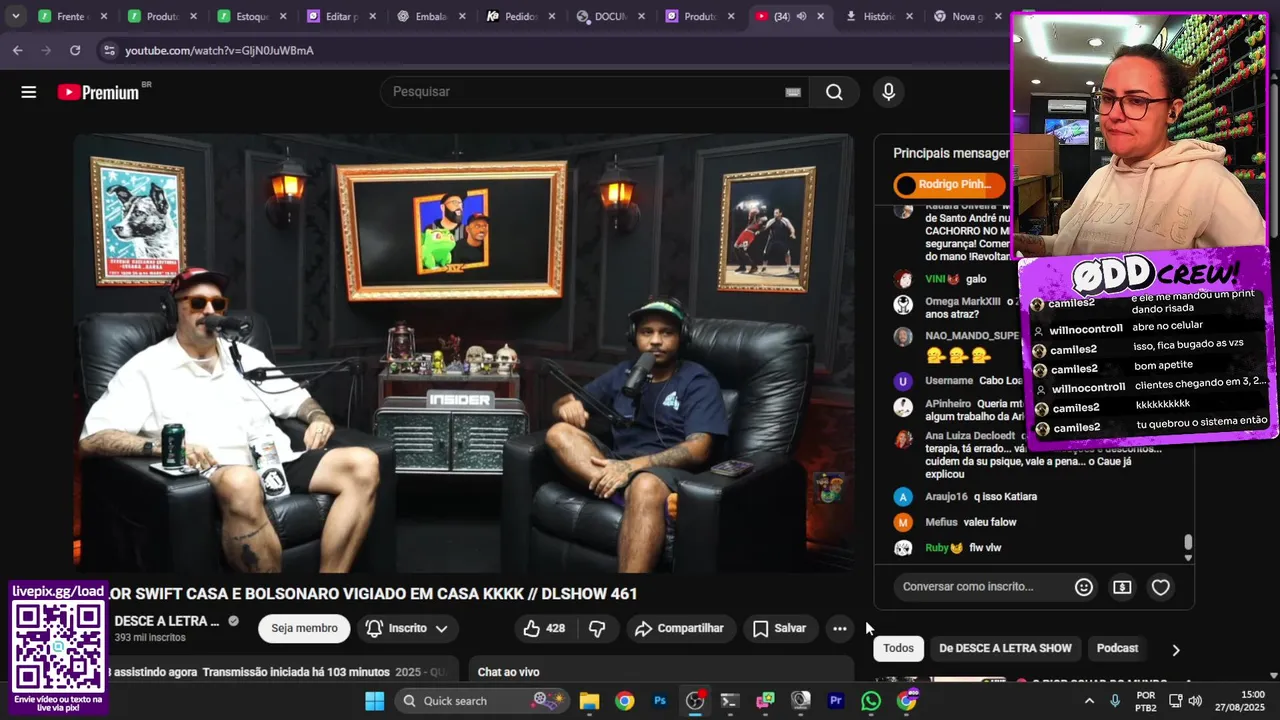The image size is (1280, 720).
Task: Show more filter chips with right arrow
Action: [1175, 649]
